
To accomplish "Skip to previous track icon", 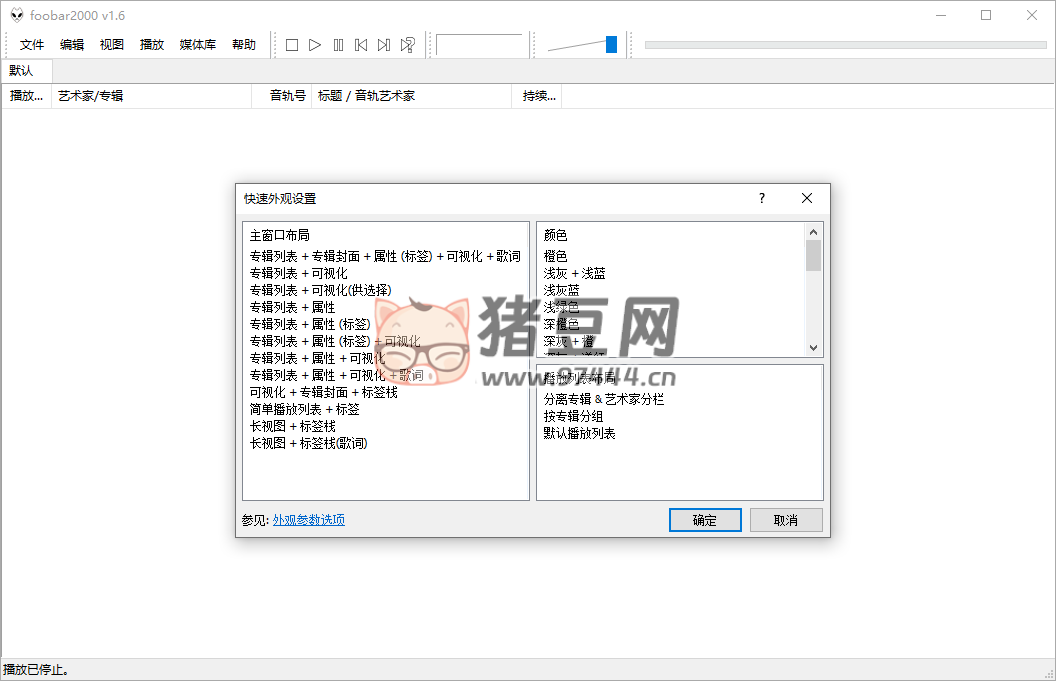I will click(363, 44).
